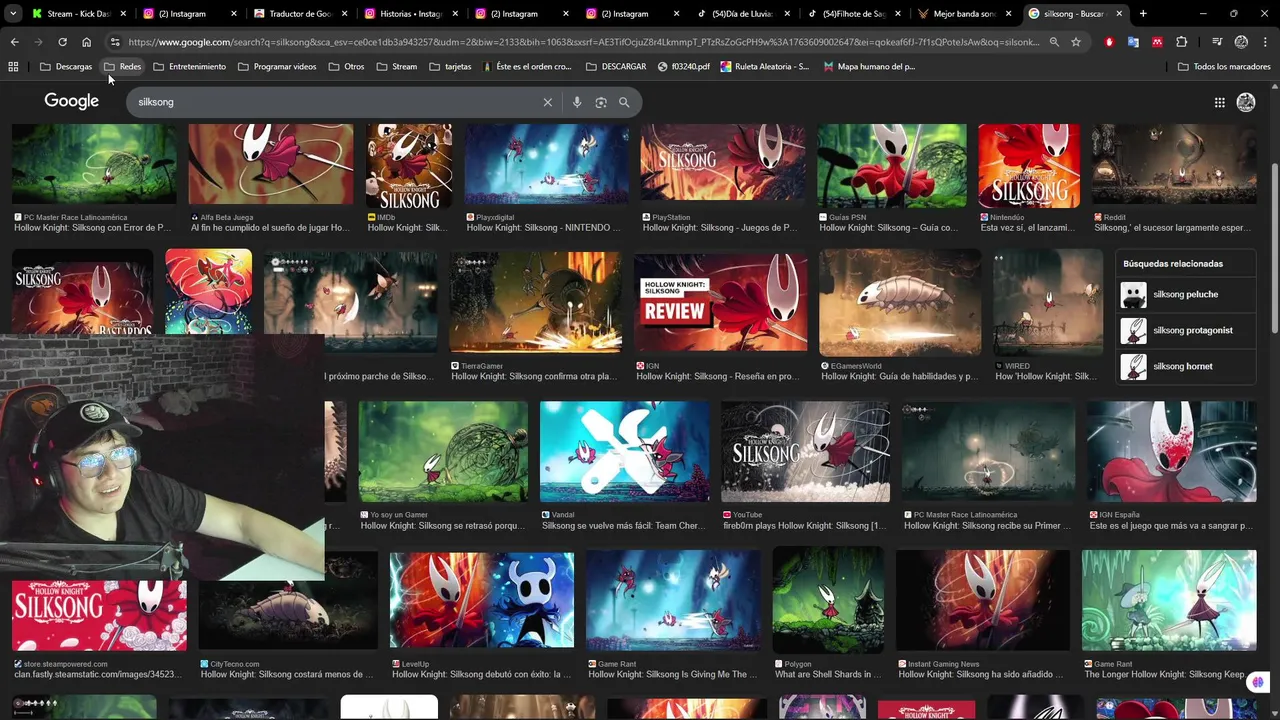Open Todos los marcadores folder
This screenshot has height=720, width=1280.
pos(1224,66)
